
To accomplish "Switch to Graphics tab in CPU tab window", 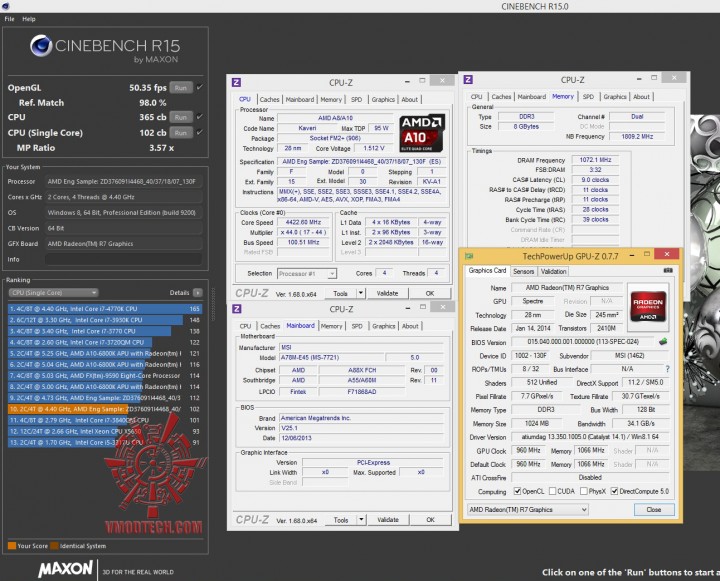I will tap(383, 99).
